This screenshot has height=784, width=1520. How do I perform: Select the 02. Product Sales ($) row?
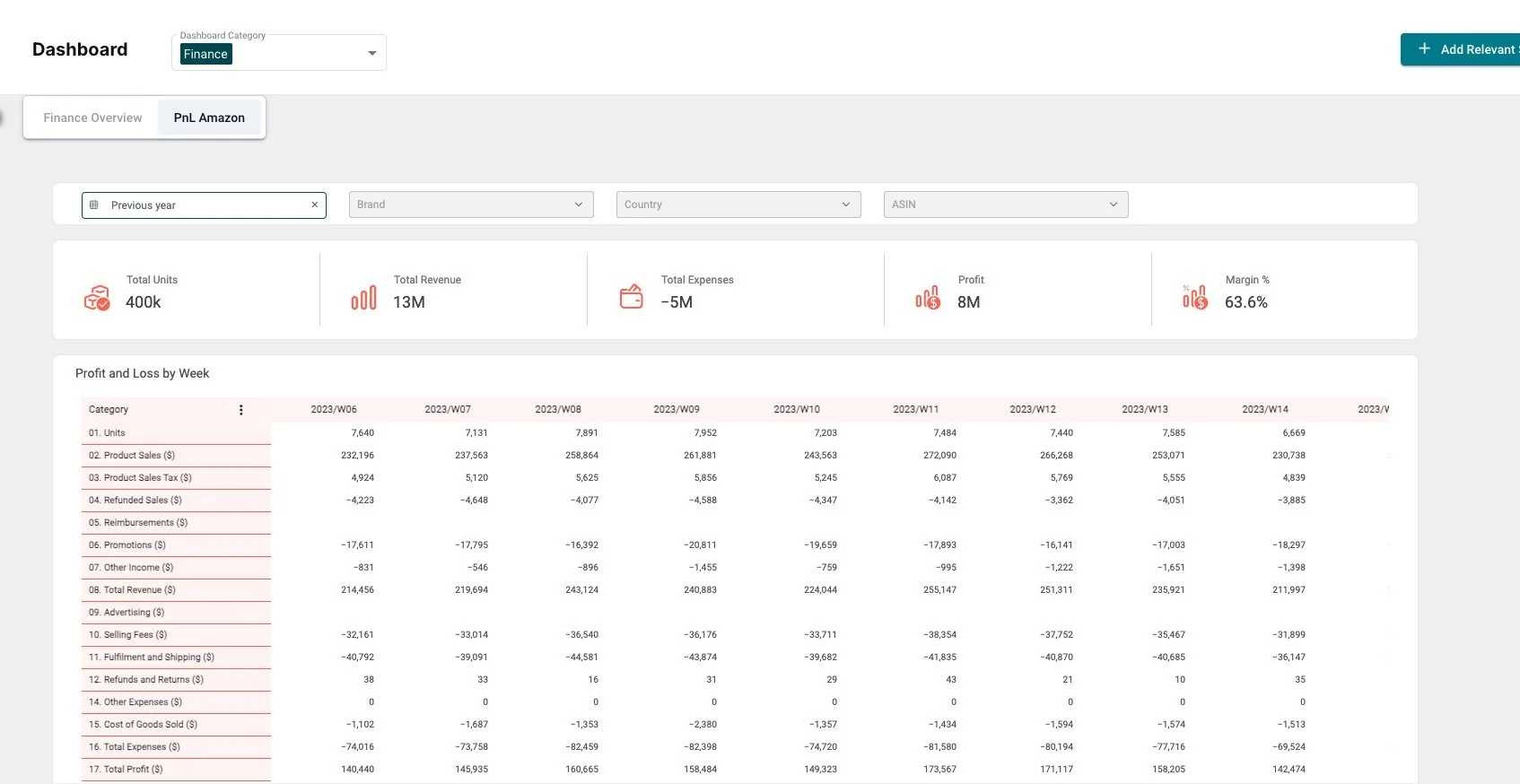176,455
